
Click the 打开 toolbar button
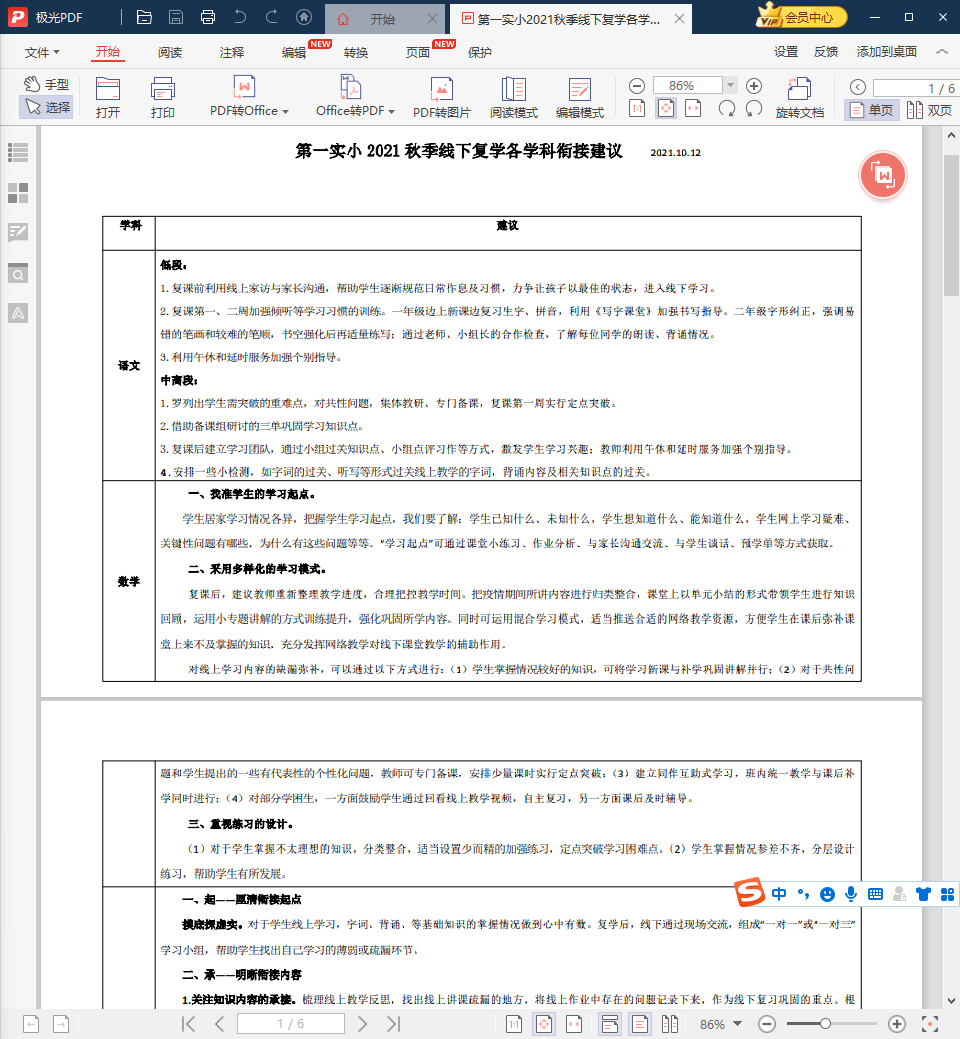[107, 97]
